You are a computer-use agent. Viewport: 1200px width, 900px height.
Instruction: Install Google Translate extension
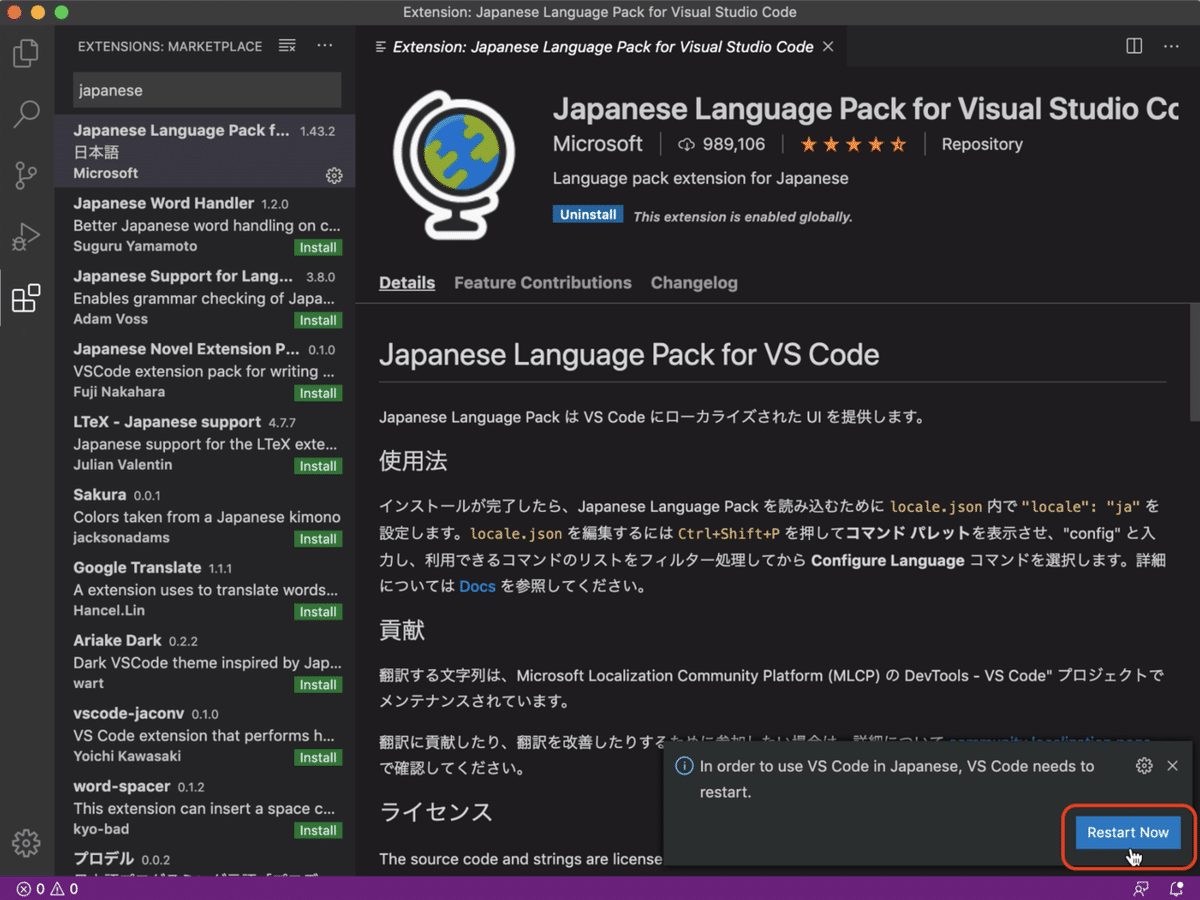click(x=318, y=612)
